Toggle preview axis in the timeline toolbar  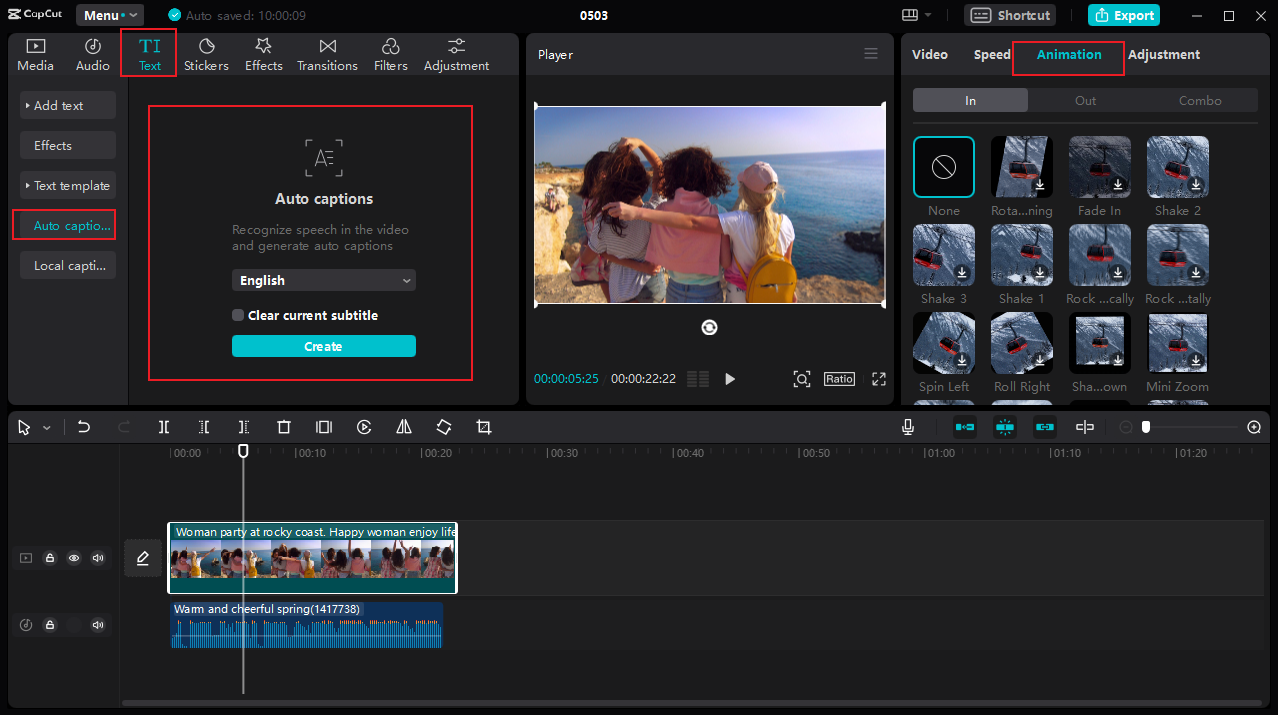coord(1085,427)
